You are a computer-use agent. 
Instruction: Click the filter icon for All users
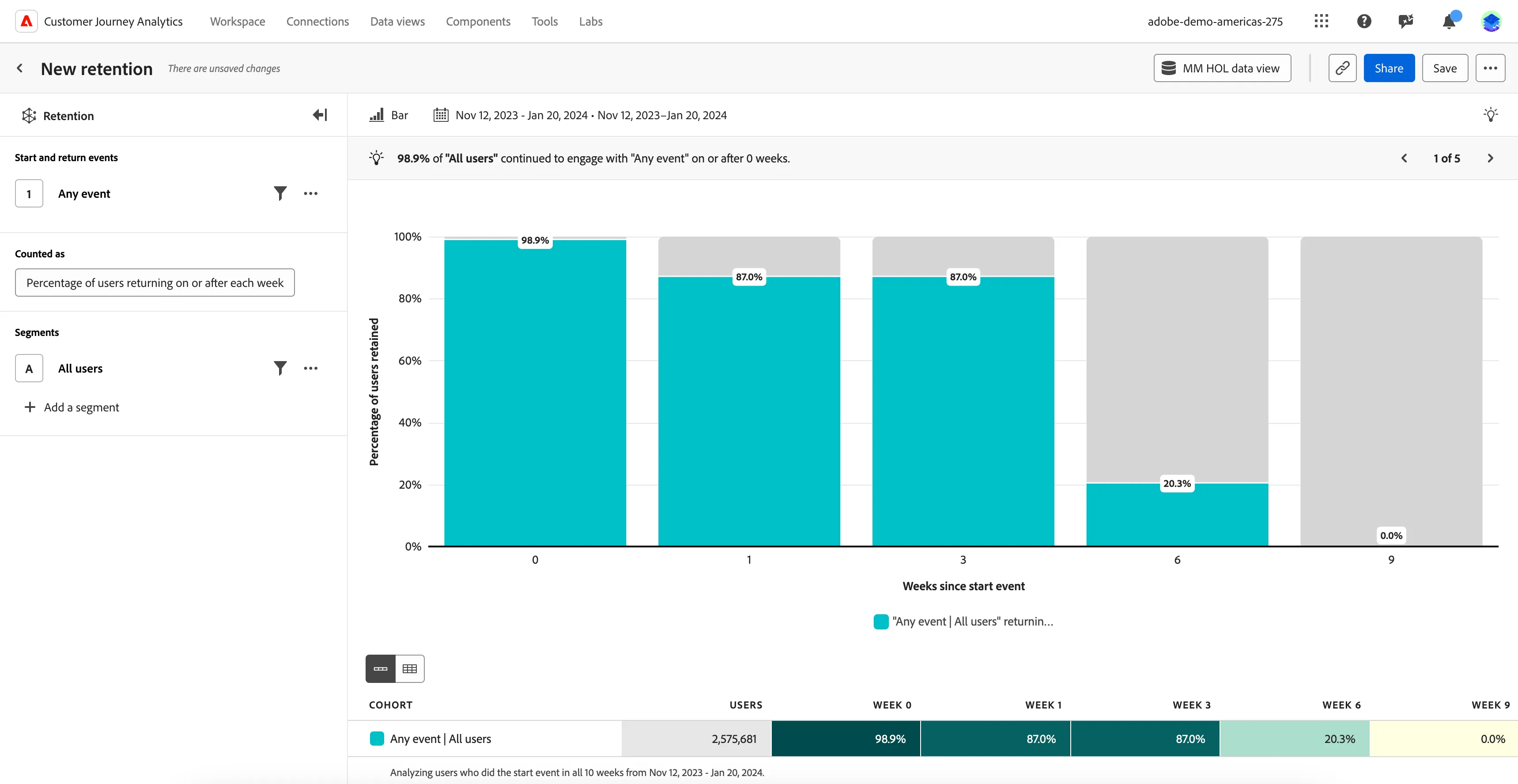pyautogui.click(x=280, y=368)
